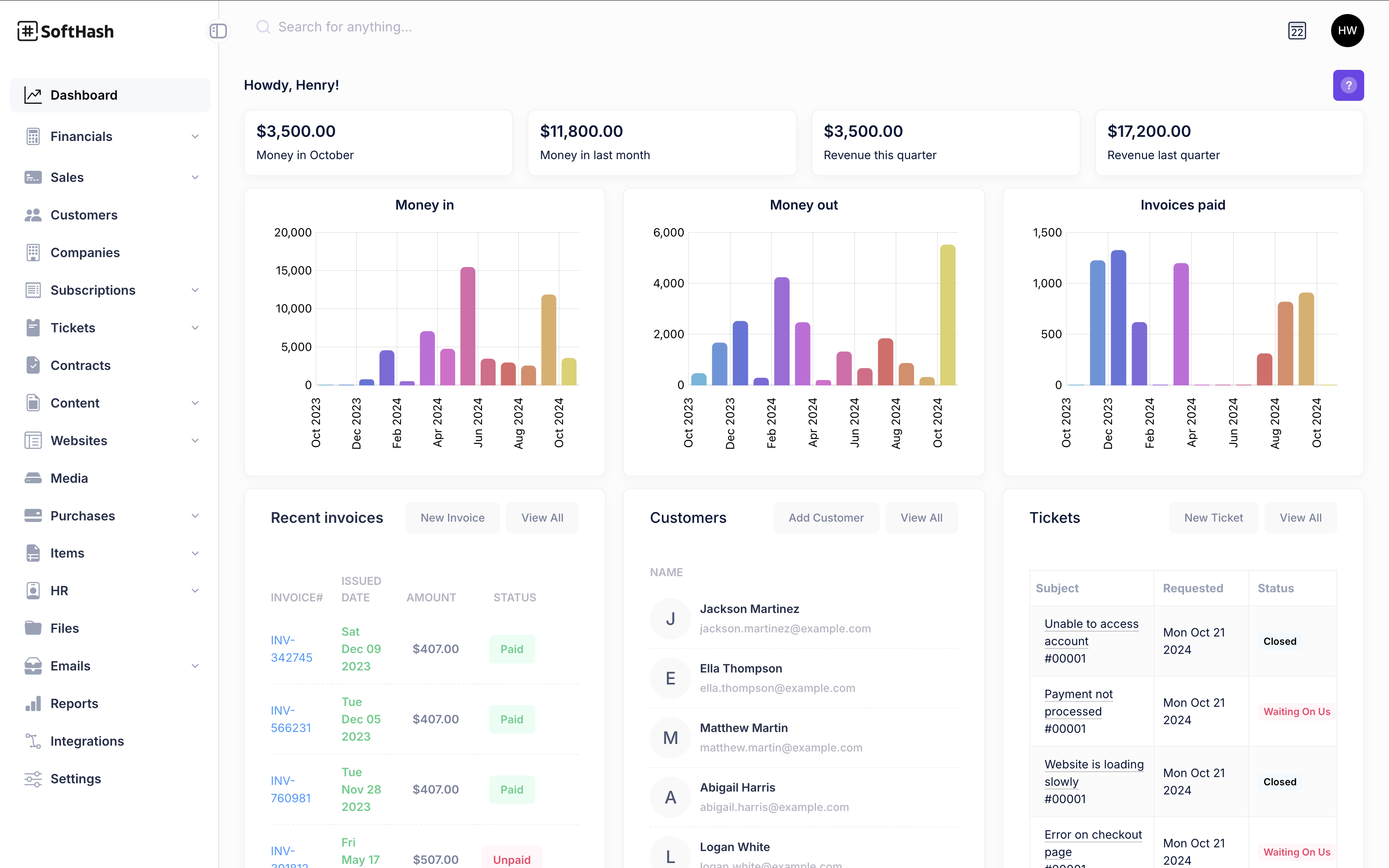The height and width of the screenshot is (868, 1389).
Task: Expand the HR menu chevron
Action: pos(195,591)
